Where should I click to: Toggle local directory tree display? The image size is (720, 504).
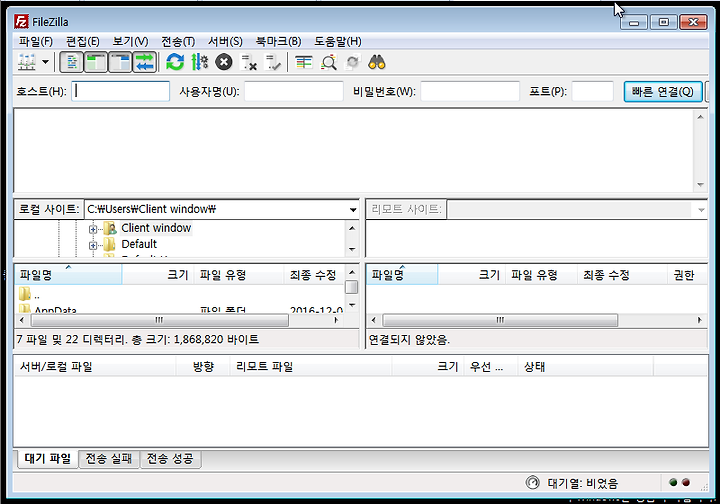pyautogui.click(x=96, y=62)
